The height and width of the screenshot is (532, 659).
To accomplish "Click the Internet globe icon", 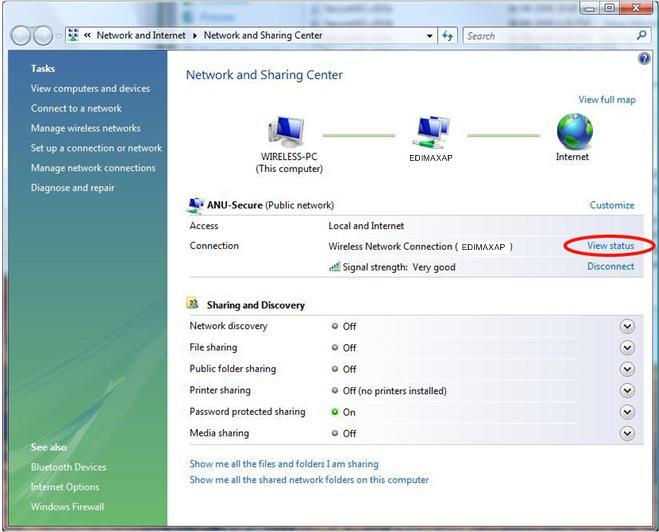I will pyautogui.click(x=574, y=131).
